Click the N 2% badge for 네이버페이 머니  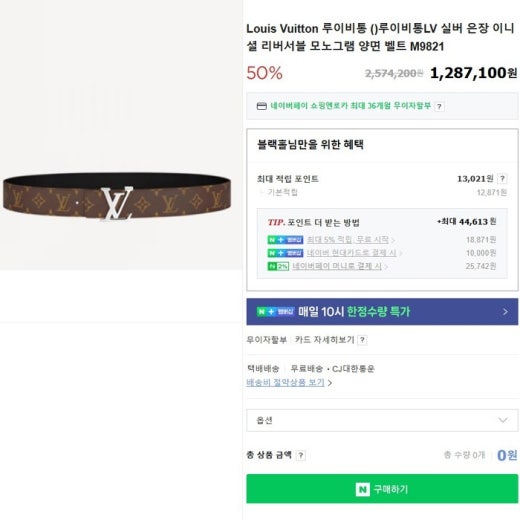click(278, 266)
